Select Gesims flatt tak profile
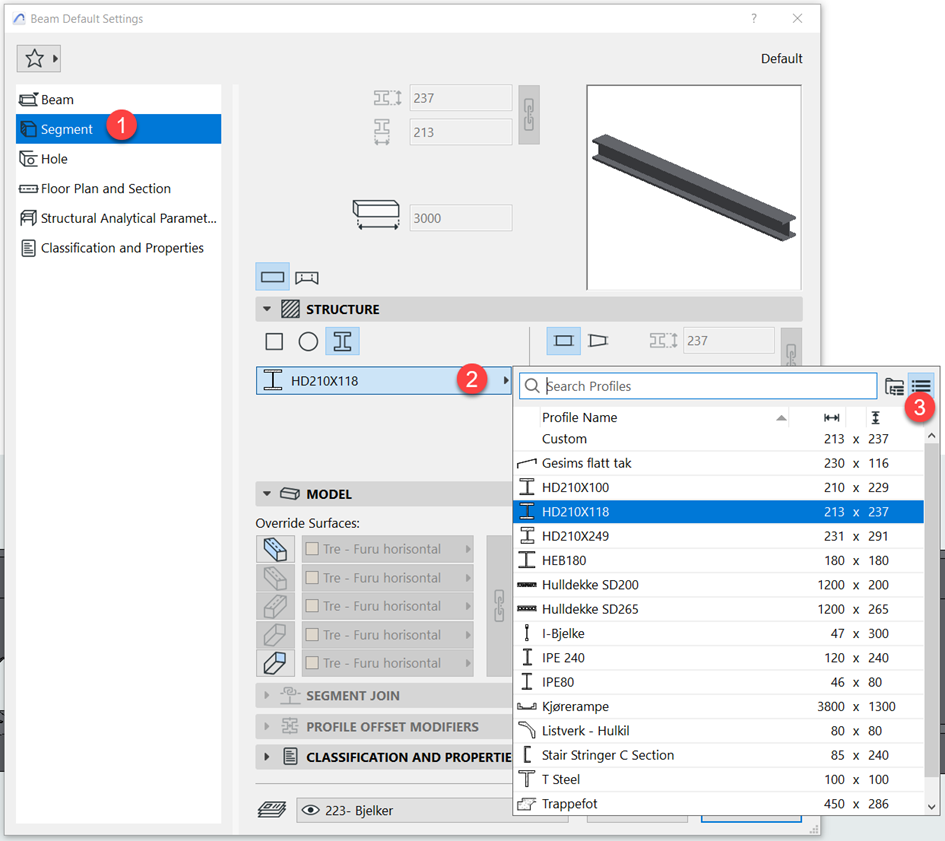The height and width of the screenshot is (841, 945). point(718,463)
